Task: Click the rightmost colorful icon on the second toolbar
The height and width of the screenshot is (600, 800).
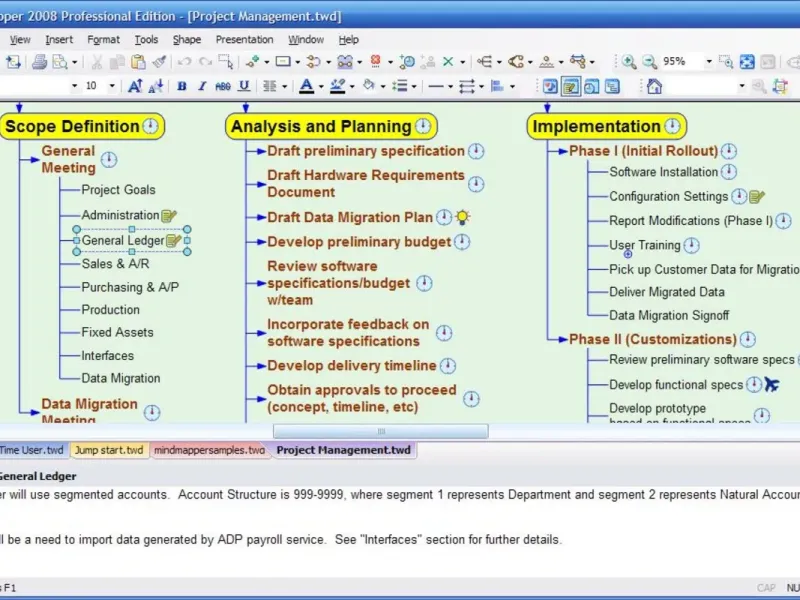Action: [780, 86]
